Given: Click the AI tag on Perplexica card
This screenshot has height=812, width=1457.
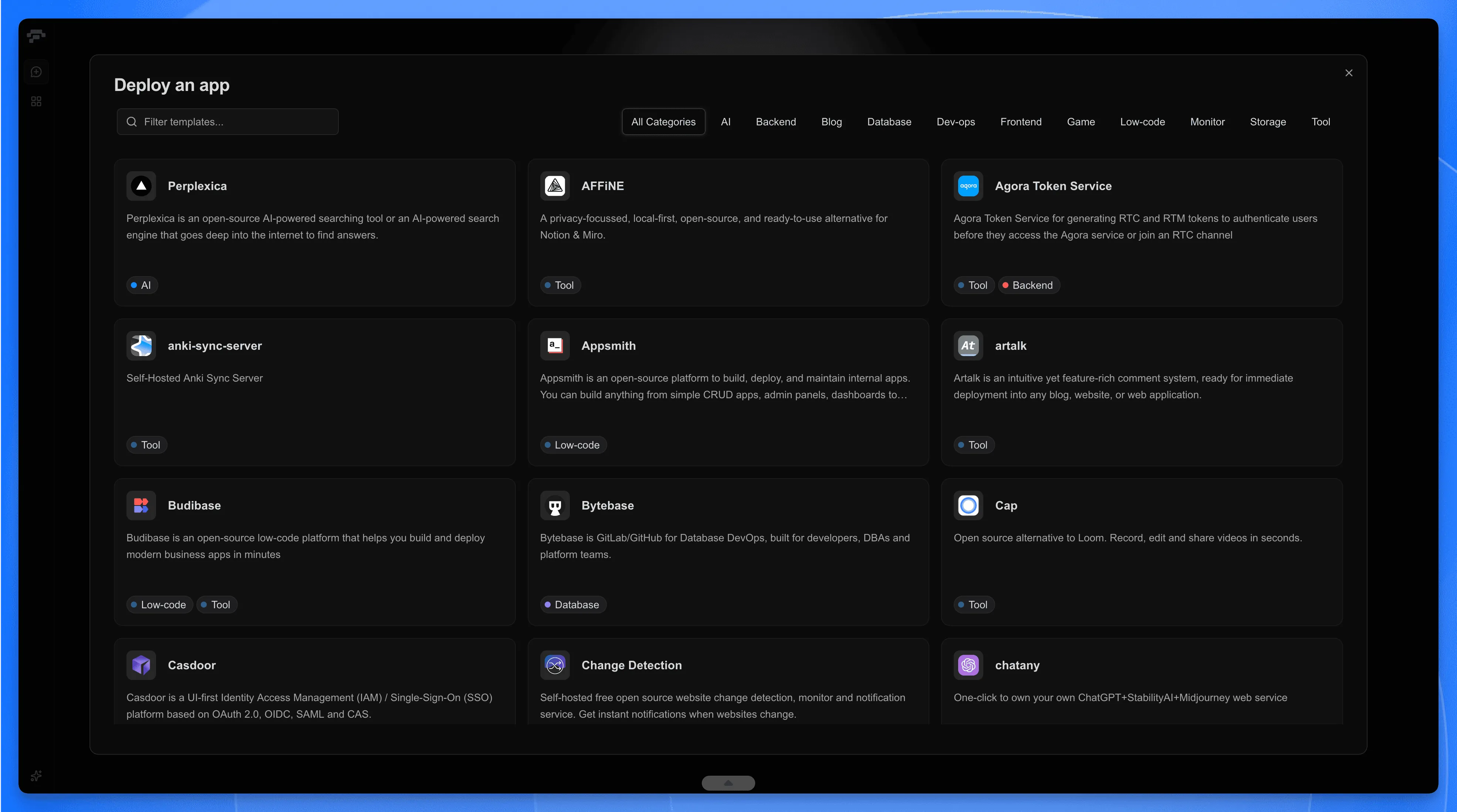Looking at the screenshot, I should pyautogui.click(x=141, y=285).
